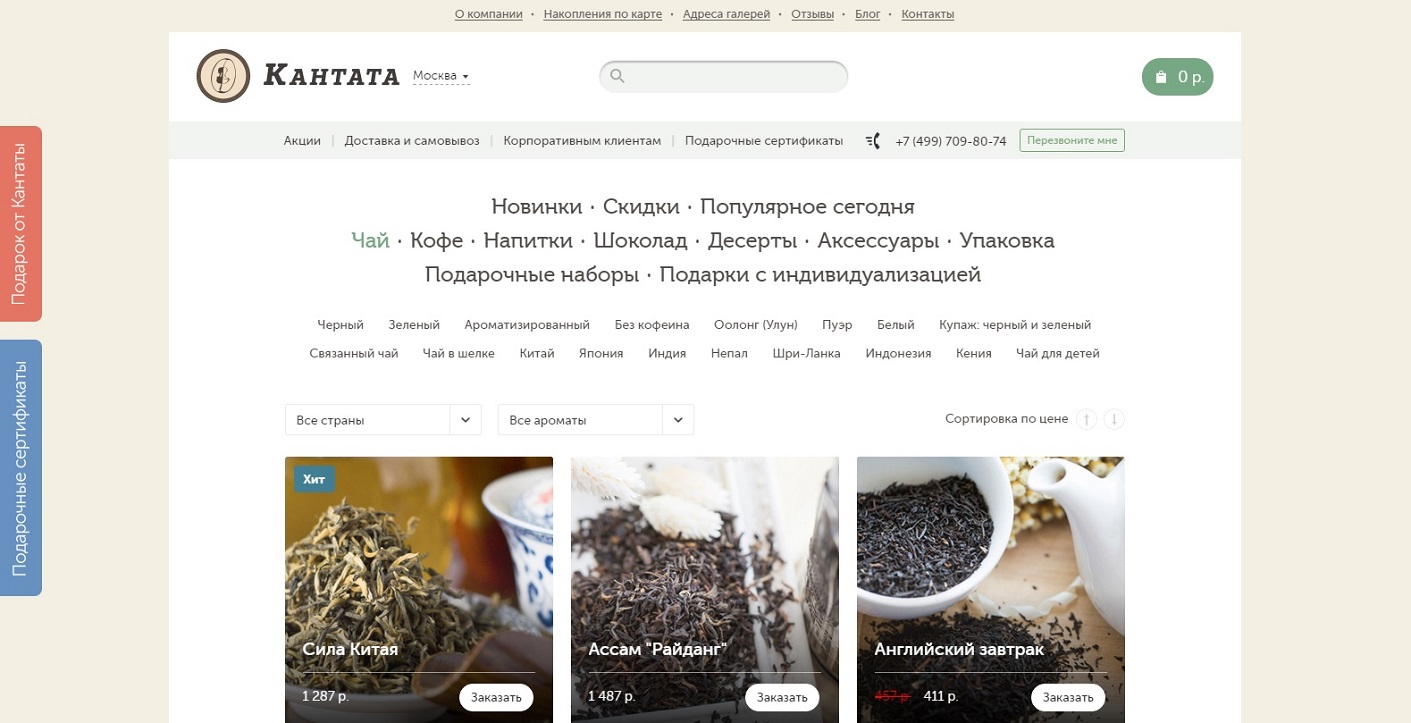Open the Новинки section
The height and width of the screenshot is (723, 1411).
click(x=537, y=207)
